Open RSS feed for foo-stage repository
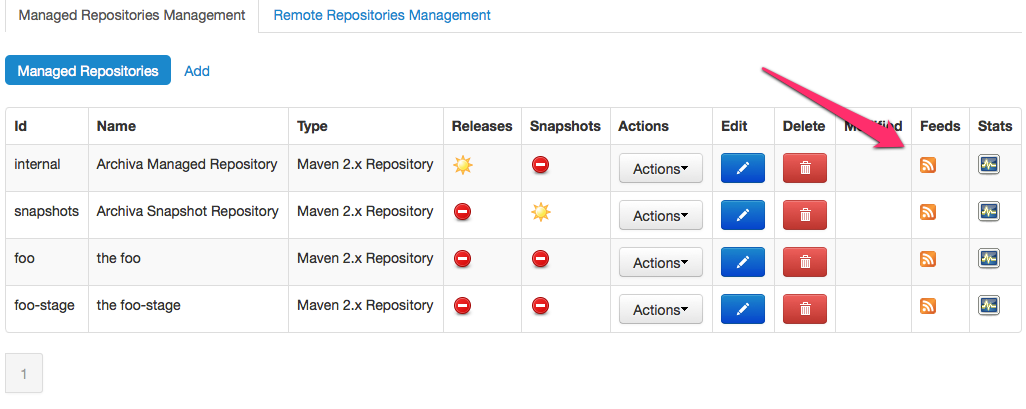This screenshot has height=409, width=1026. coord(927,306)
